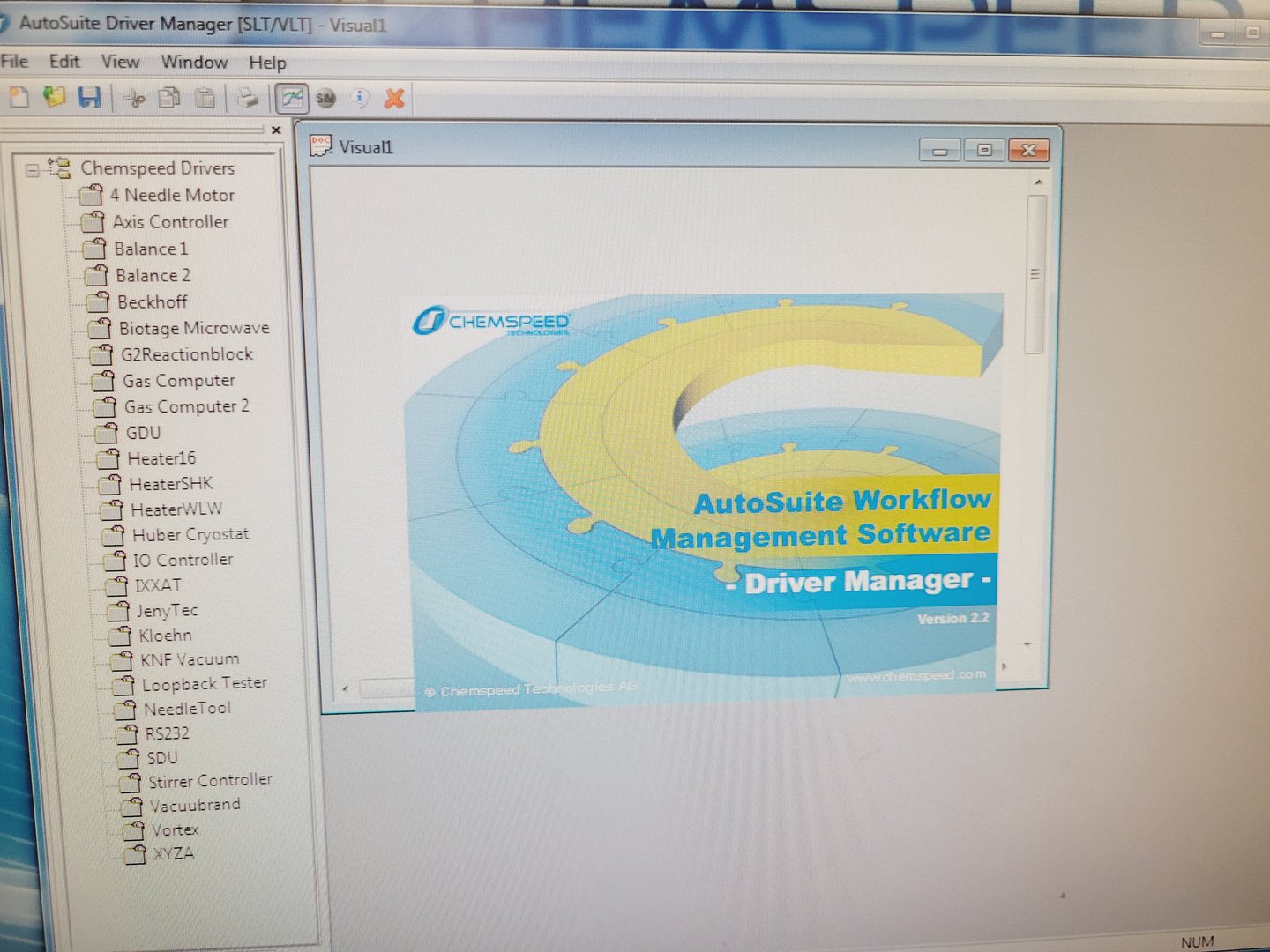Image resolution: width=1270 pixels, height=952 pixels.
Task: Minimize the Visual1 child window
Action: tap(939, 150)
